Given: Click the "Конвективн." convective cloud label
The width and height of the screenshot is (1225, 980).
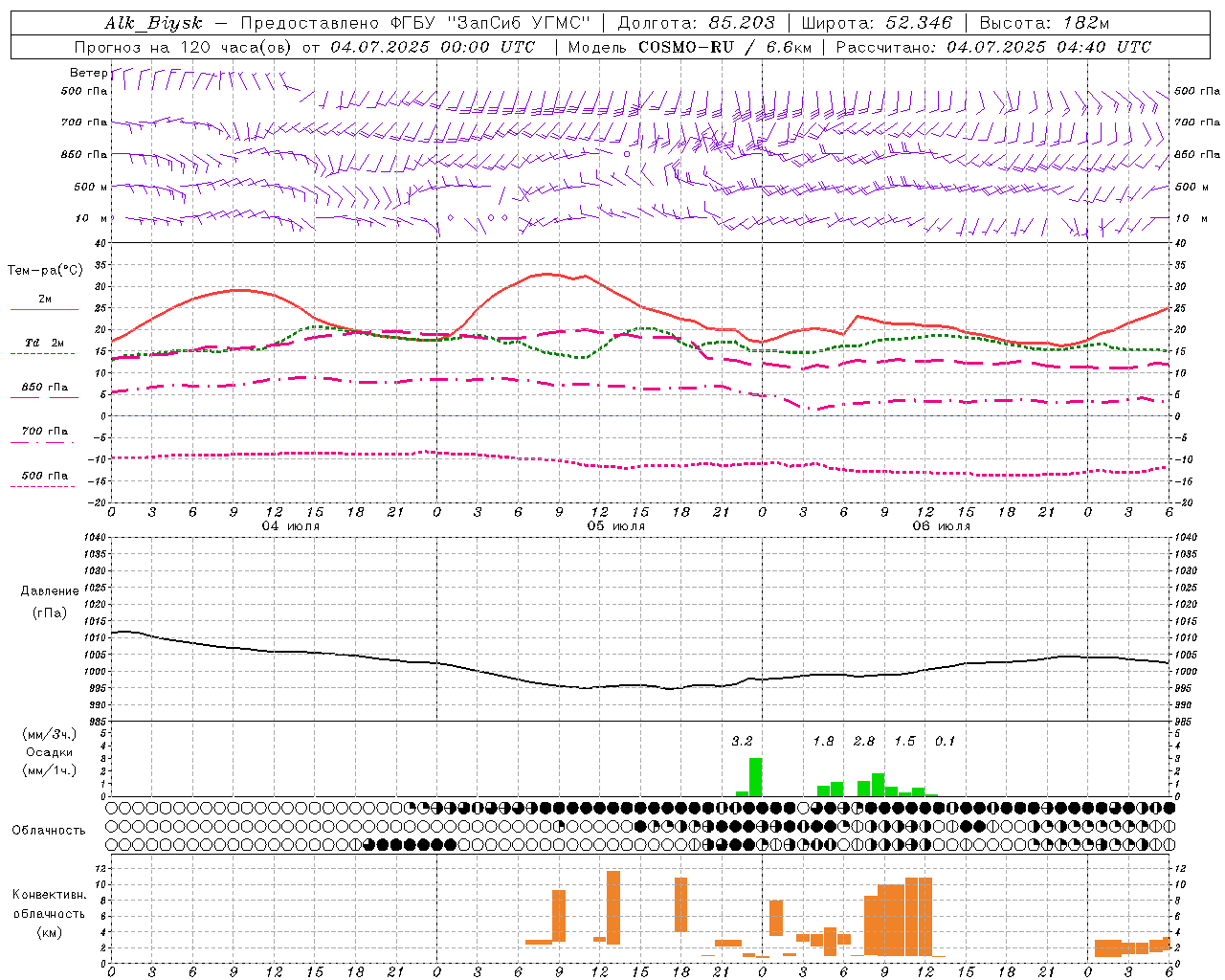Looking at the screenshot, I should coord(50,895).
